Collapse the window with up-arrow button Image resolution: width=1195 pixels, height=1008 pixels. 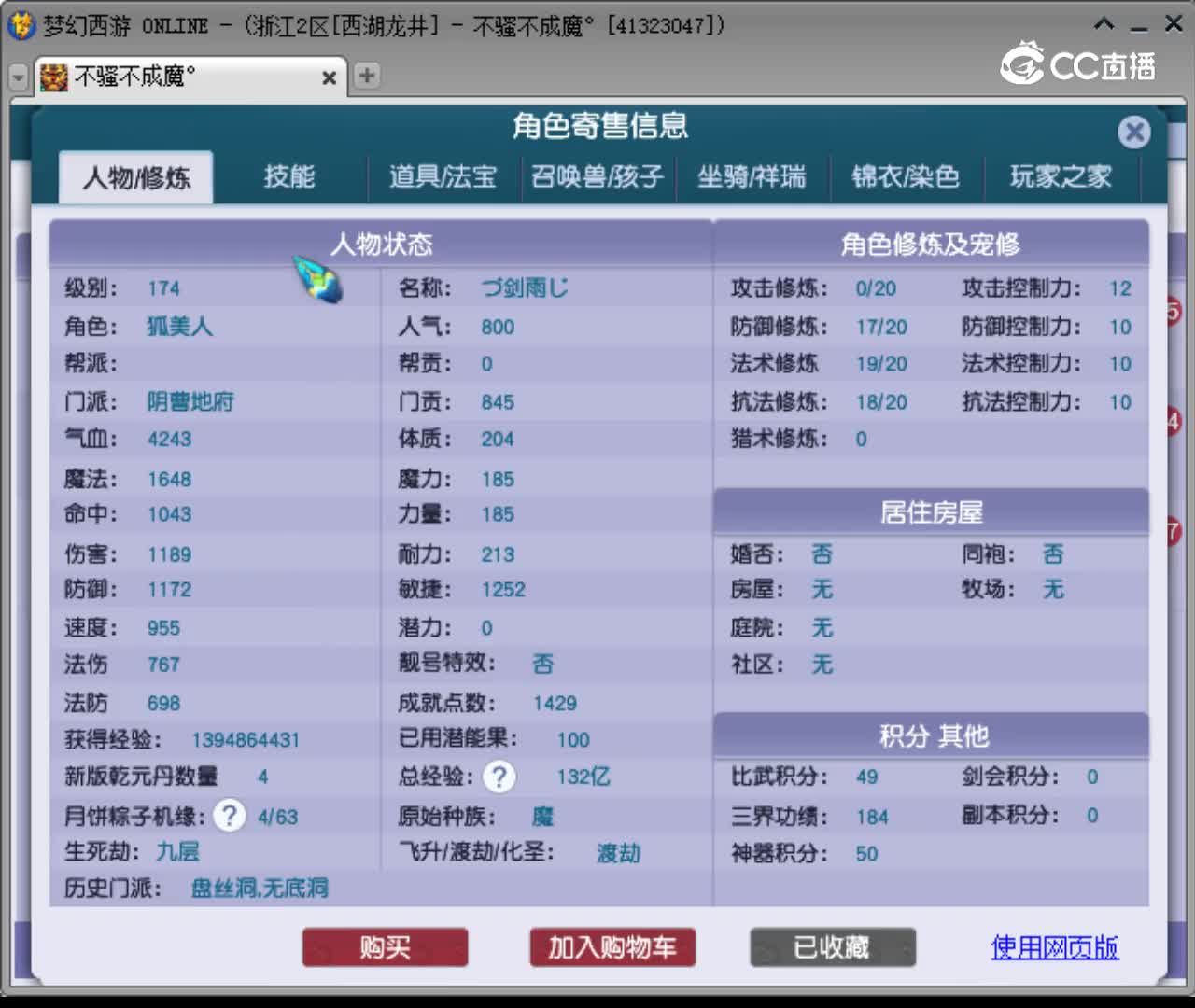click(x=1104, y=24)
